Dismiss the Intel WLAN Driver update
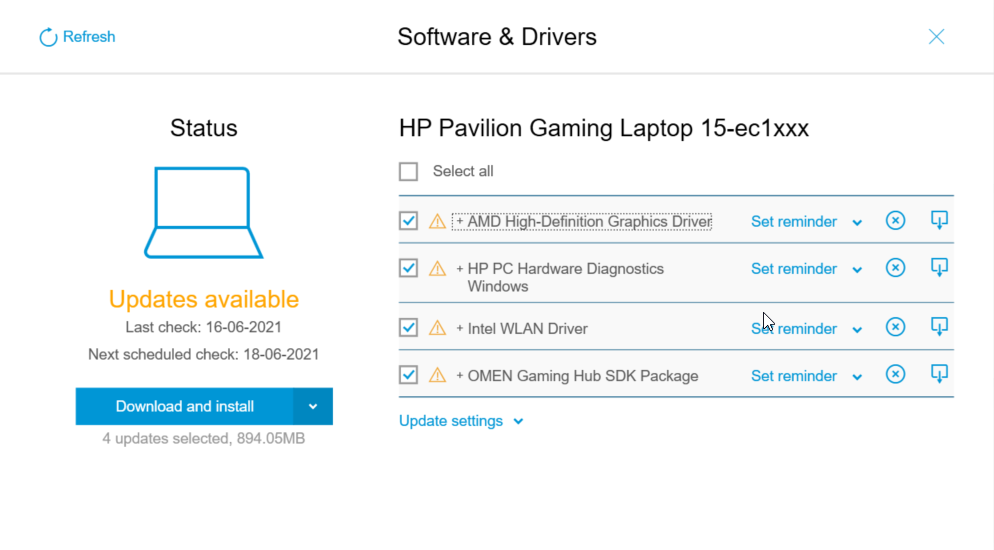This screenshot has height=550, width=994. click(895, 328)
